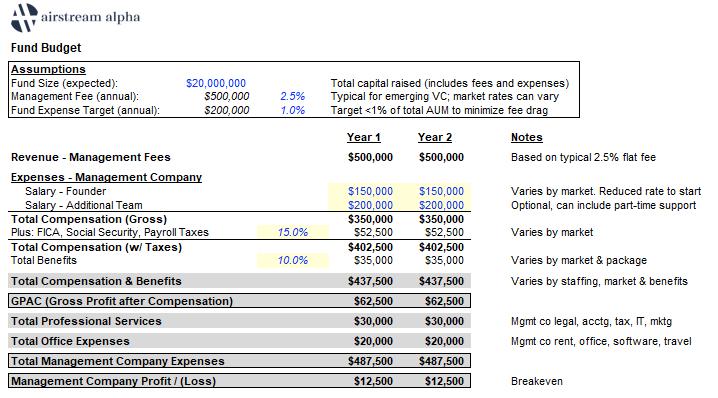The height and width of the screenshot is (398, 718).
Task: Click Year 2 compensation with taxes $402,500
Action: coord(441,247)
